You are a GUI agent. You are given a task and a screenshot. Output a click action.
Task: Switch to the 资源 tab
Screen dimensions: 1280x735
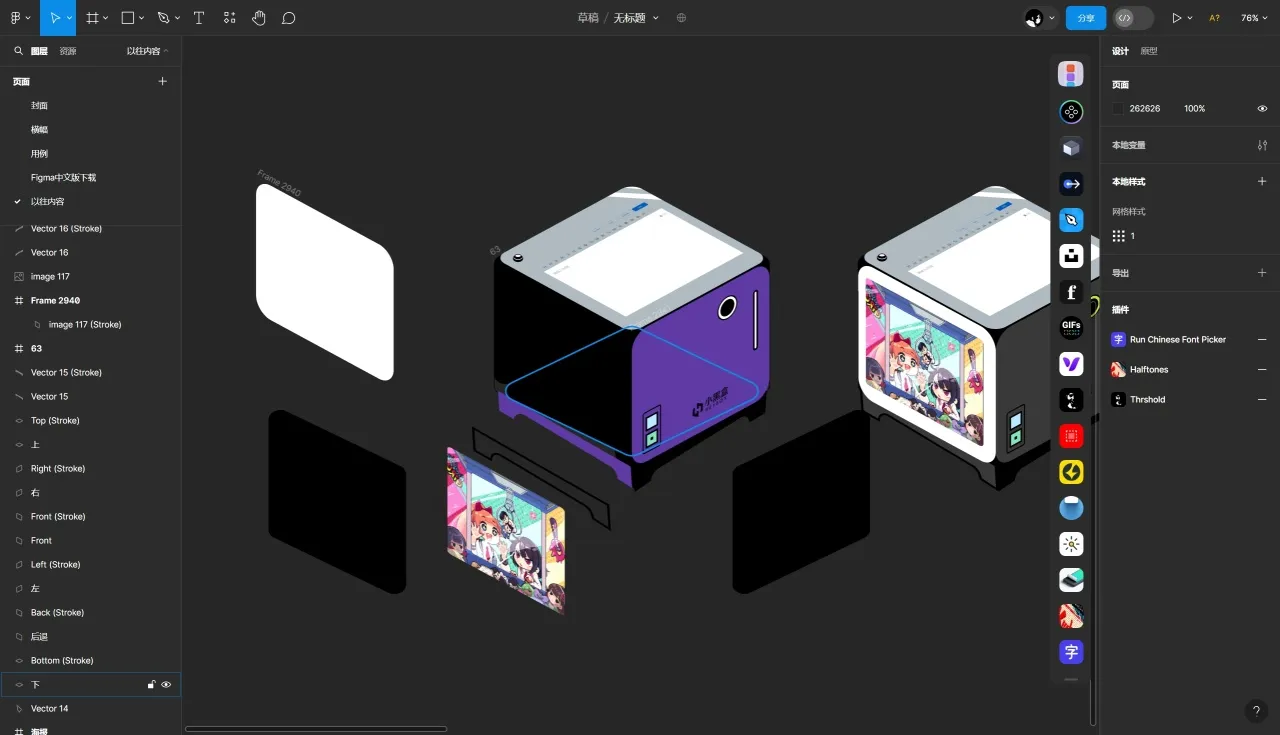(x=68, y=51)
